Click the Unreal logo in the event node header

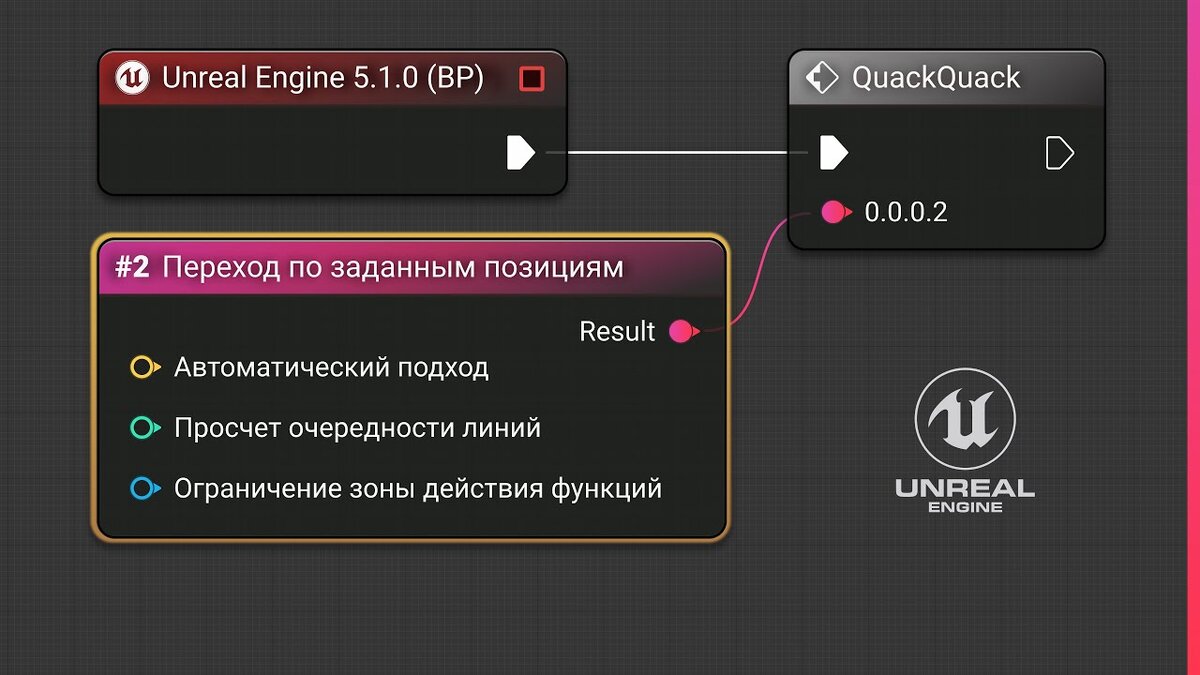point(132,78)
